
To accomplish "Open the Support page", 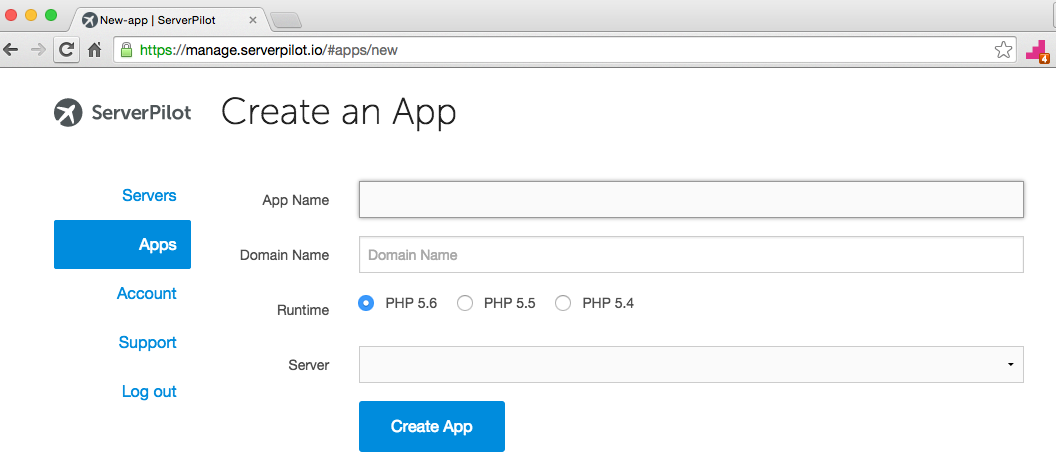I will [x=147, y=343].
